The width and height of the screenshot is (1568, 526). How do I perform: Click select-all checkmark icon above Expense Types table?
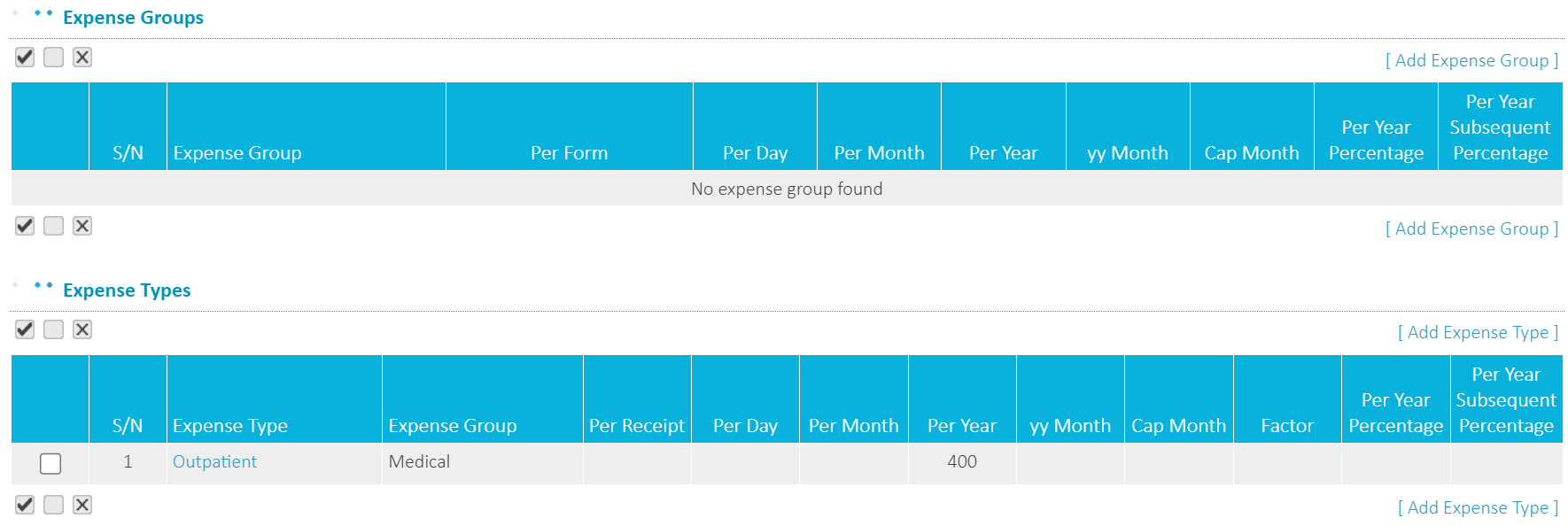pyautogui.click(x=25, y=329)
